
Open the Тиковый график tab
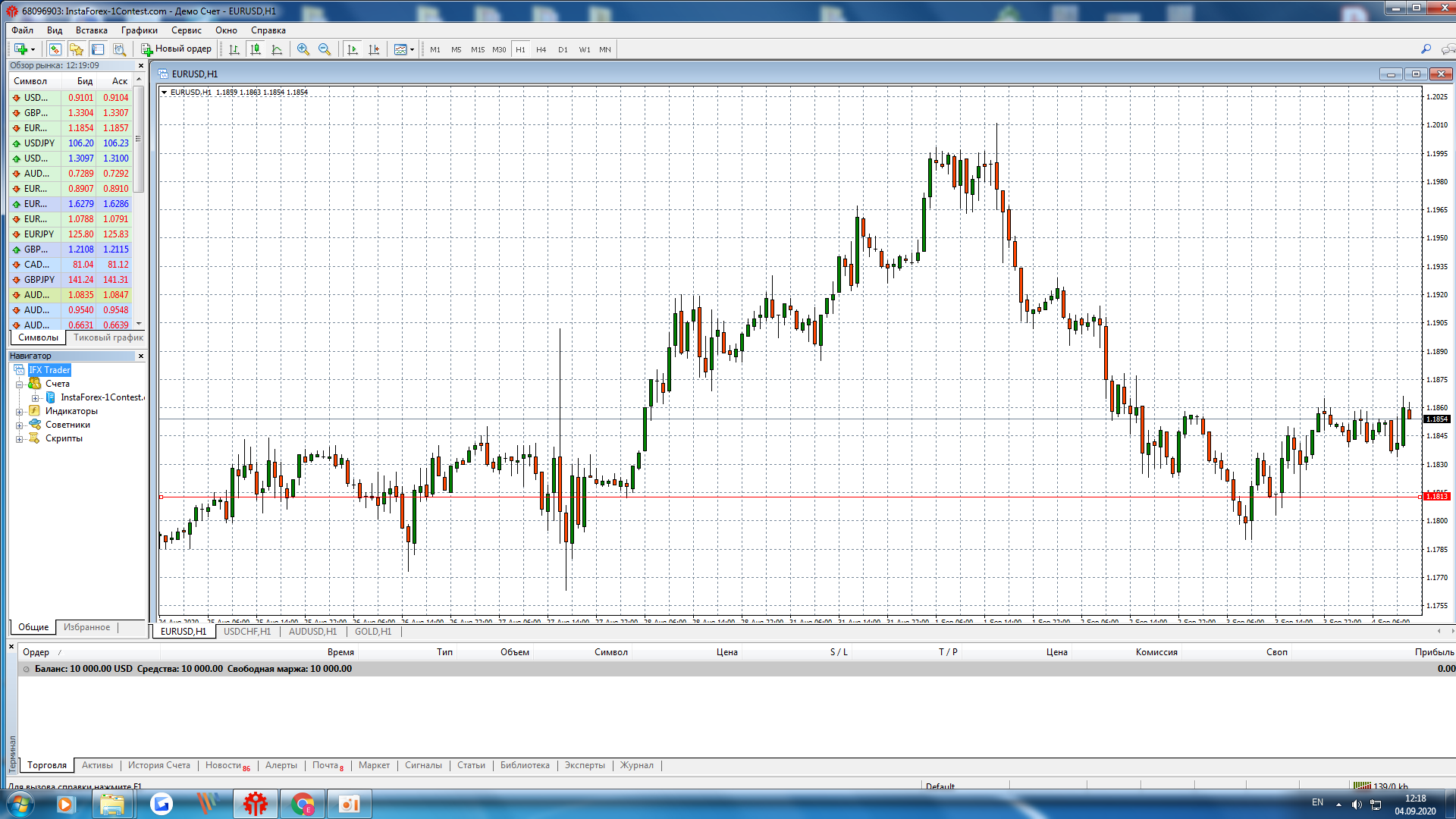pyautogui.click(x=108, y=338)
